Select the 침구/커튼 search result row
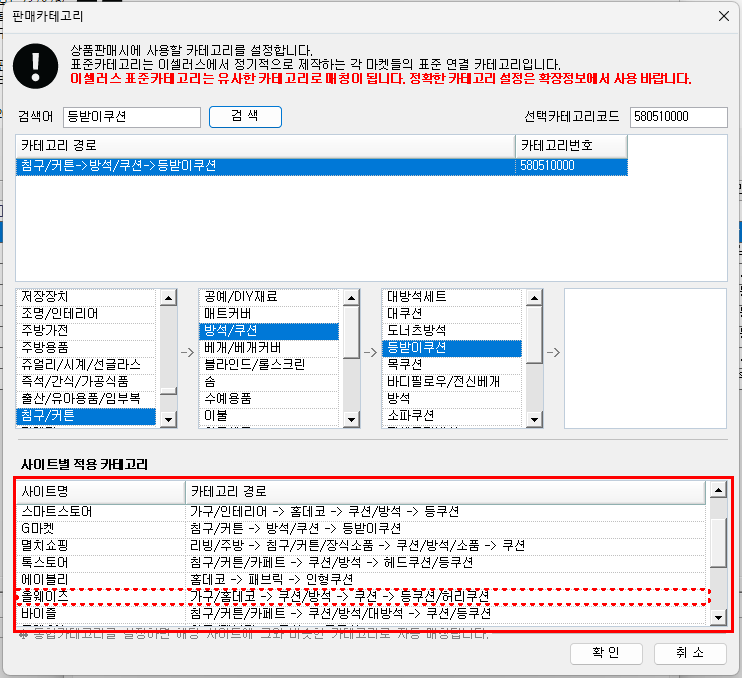This screenshot has width=742, height=678. 266,166
